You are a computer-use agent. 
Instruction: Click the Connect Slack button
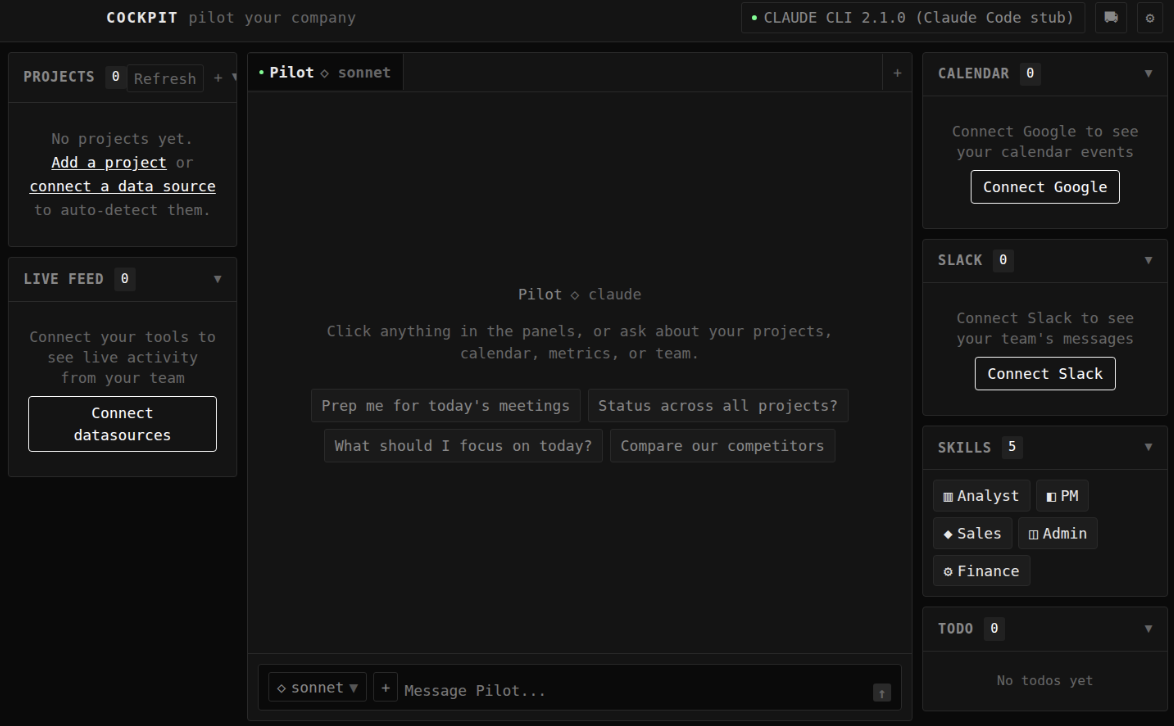[1044, 373]
